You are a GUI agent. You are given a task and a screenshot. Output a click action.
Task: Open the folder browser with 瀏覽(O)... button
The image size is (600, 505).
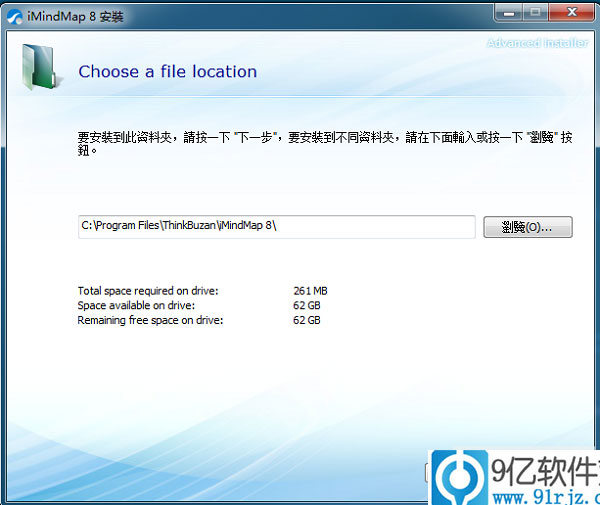coord(528,227)
